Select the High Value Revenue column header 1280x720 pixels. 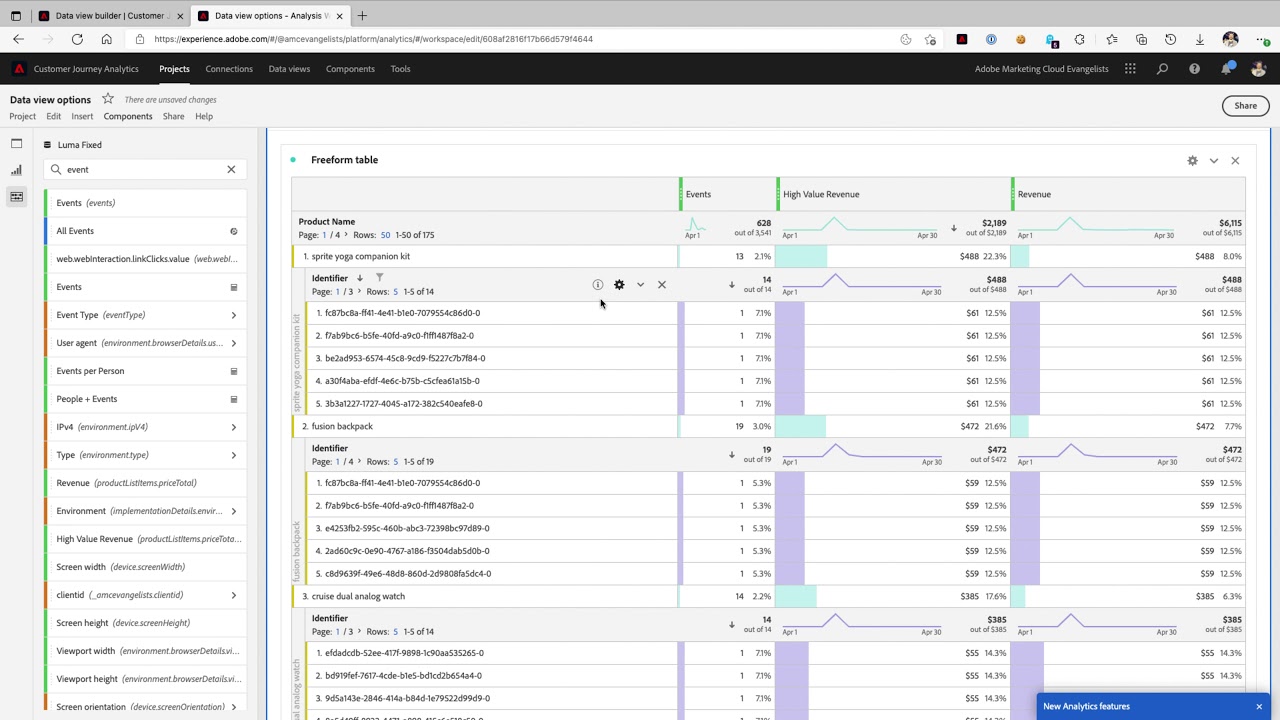(x=893, y=194)
